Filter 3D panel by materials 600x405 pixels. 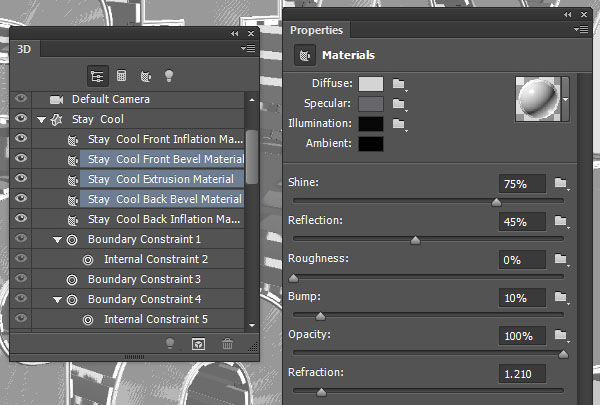145,75
